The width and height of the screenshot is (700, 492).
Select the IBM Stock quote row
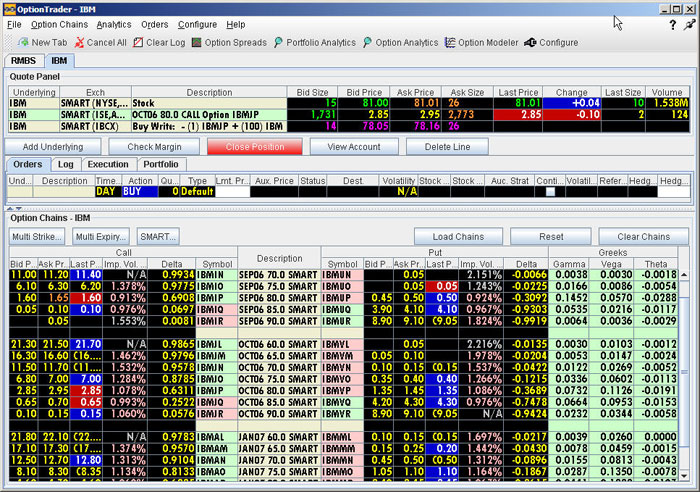click(x=349, y=103)
